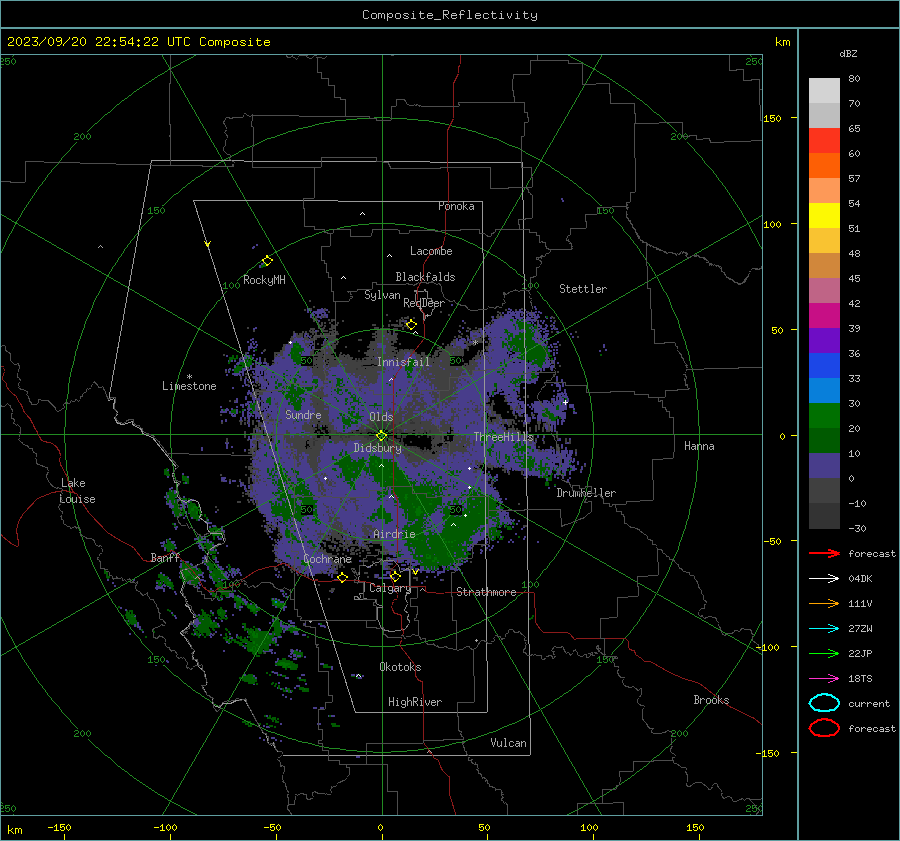
Task: Click the Drumheller city label
Action: tap(586, 493)
